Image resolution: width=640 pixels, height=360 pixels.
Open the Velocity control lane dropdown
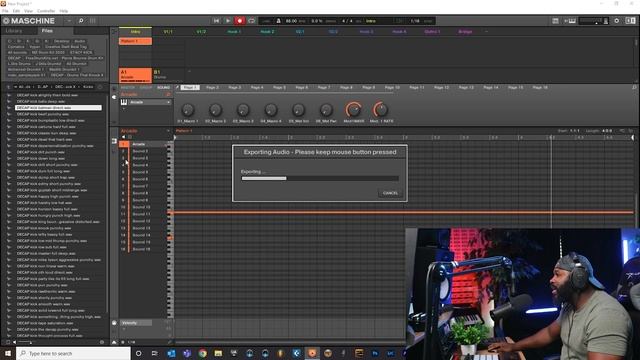coord(136,323)
